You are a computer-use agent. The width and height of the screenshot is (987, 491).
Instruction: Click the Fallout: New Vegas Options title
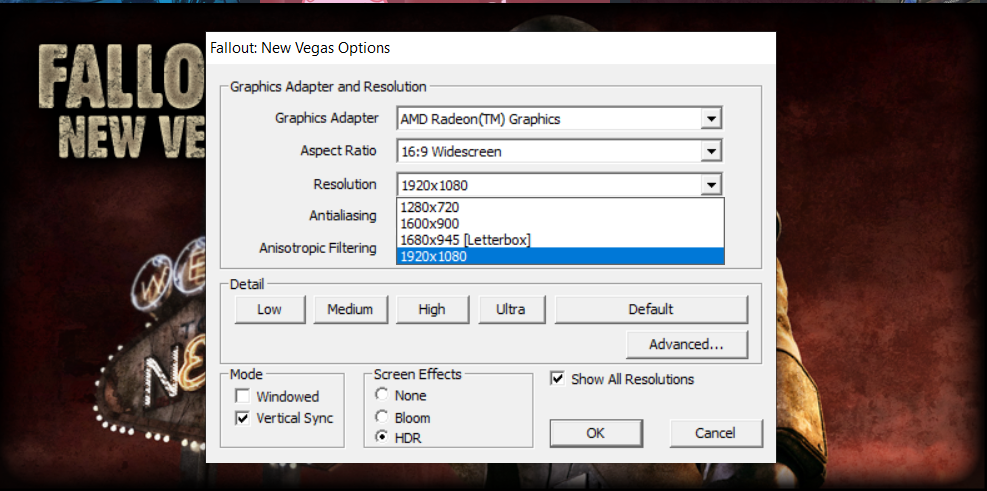pyautogui.click(x=300, y=48)
